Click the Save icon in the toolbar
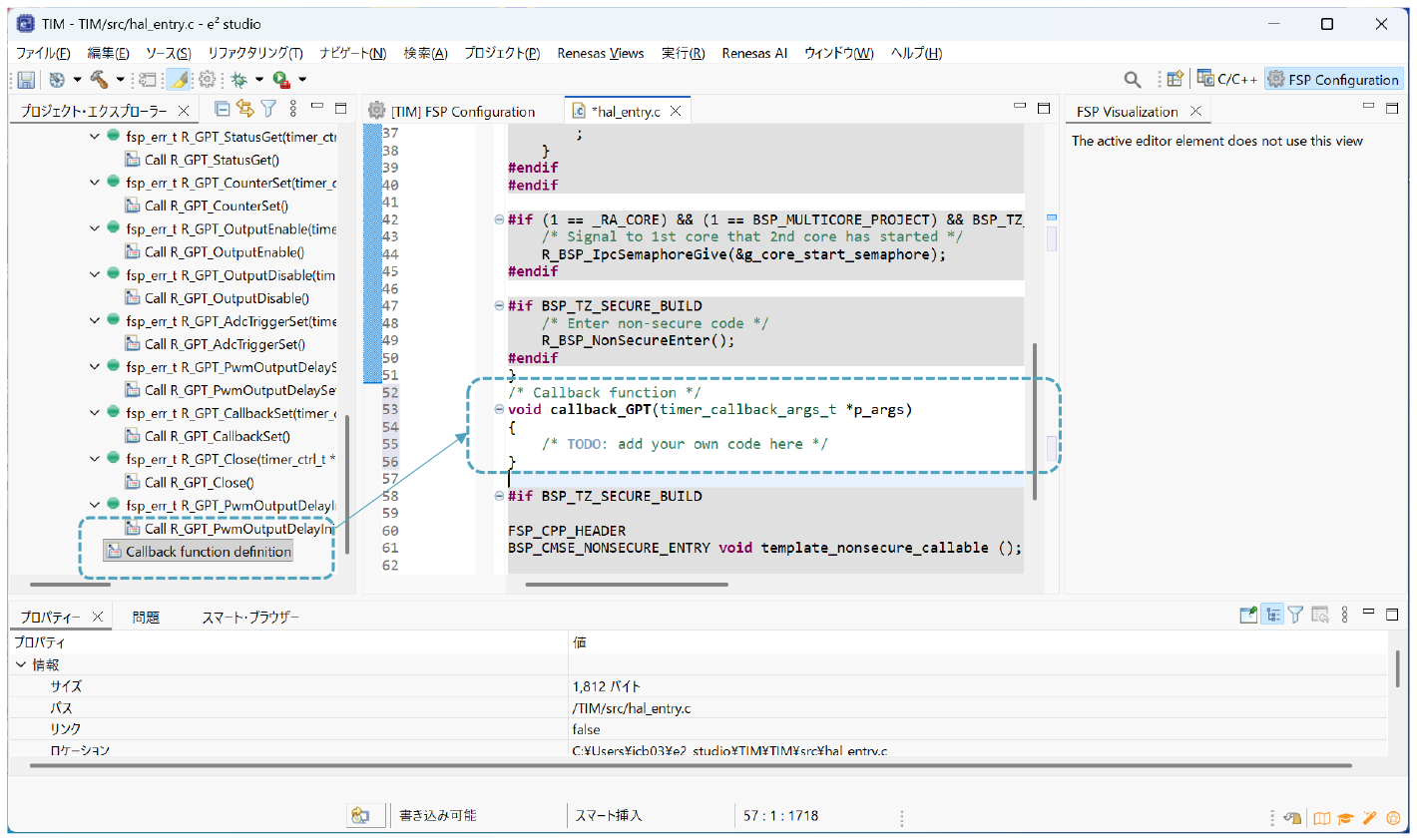The height and width of the screenshot is (840, 1417). [26, 80]
